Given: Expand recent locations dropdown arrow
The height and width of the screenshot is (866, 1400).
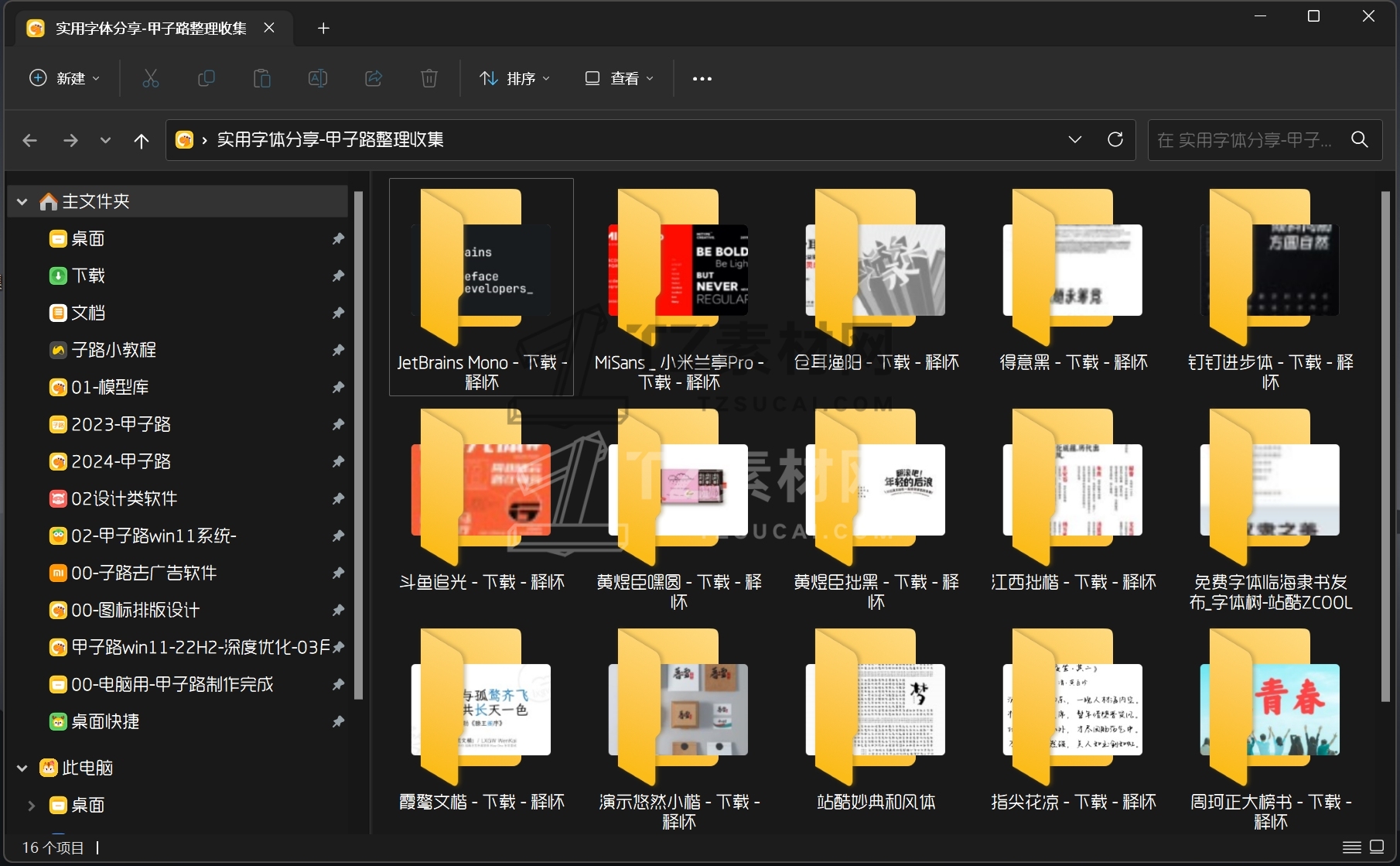Looking at the screenshot, I should tap(105, 140).
